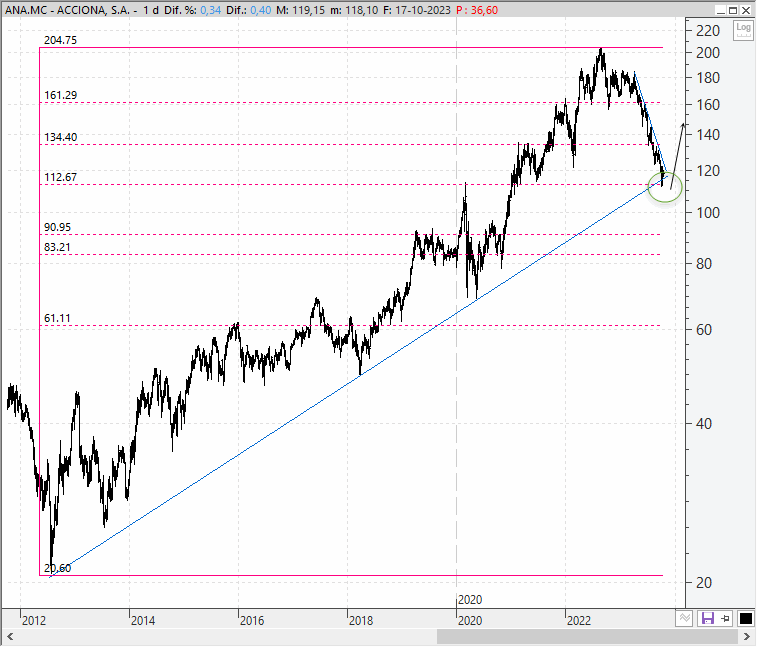Click the m: 118,10 low value

click(x=354, y=10)
